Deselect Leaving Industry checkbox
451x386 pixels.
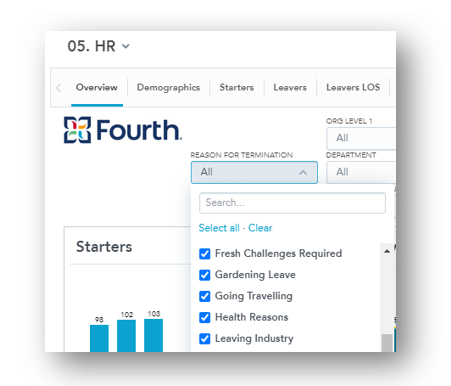[205, 339]
